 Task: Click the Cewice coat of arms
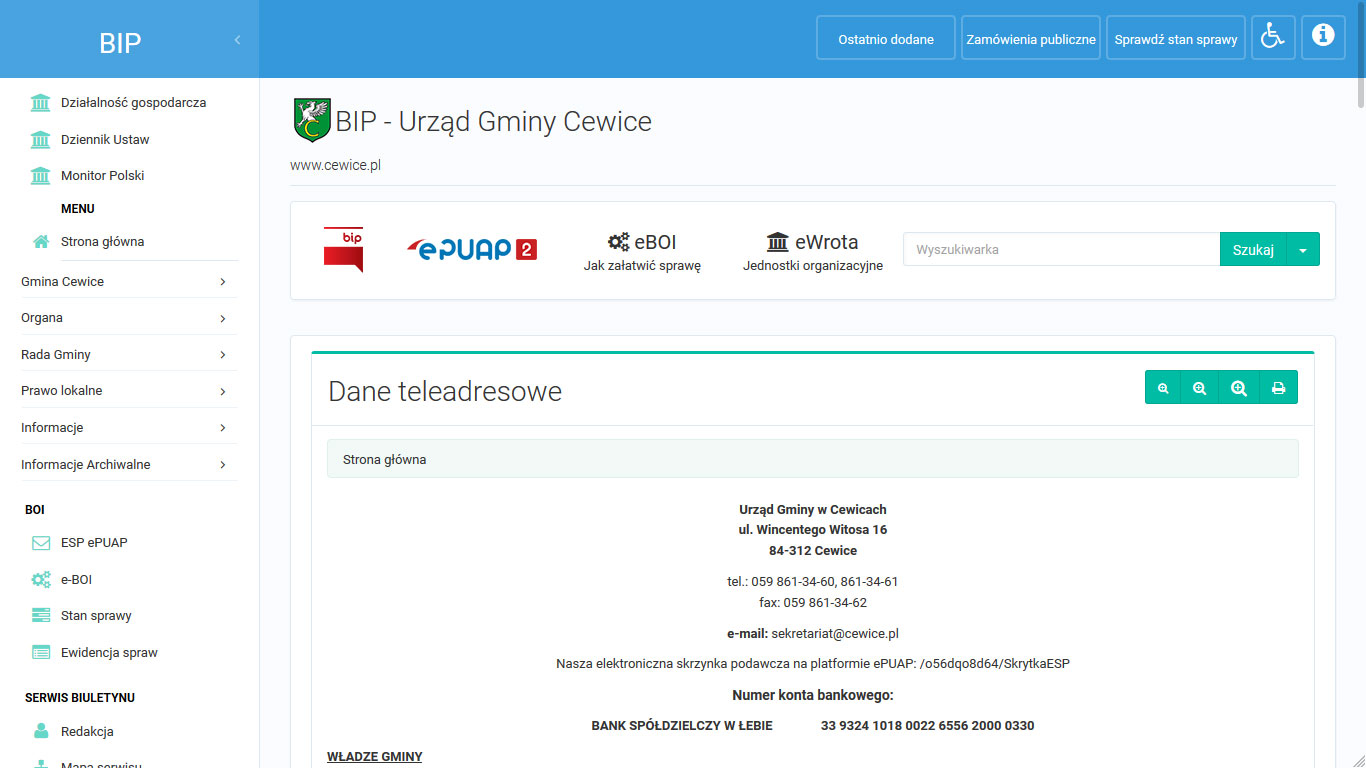click(x=311, y=121)
